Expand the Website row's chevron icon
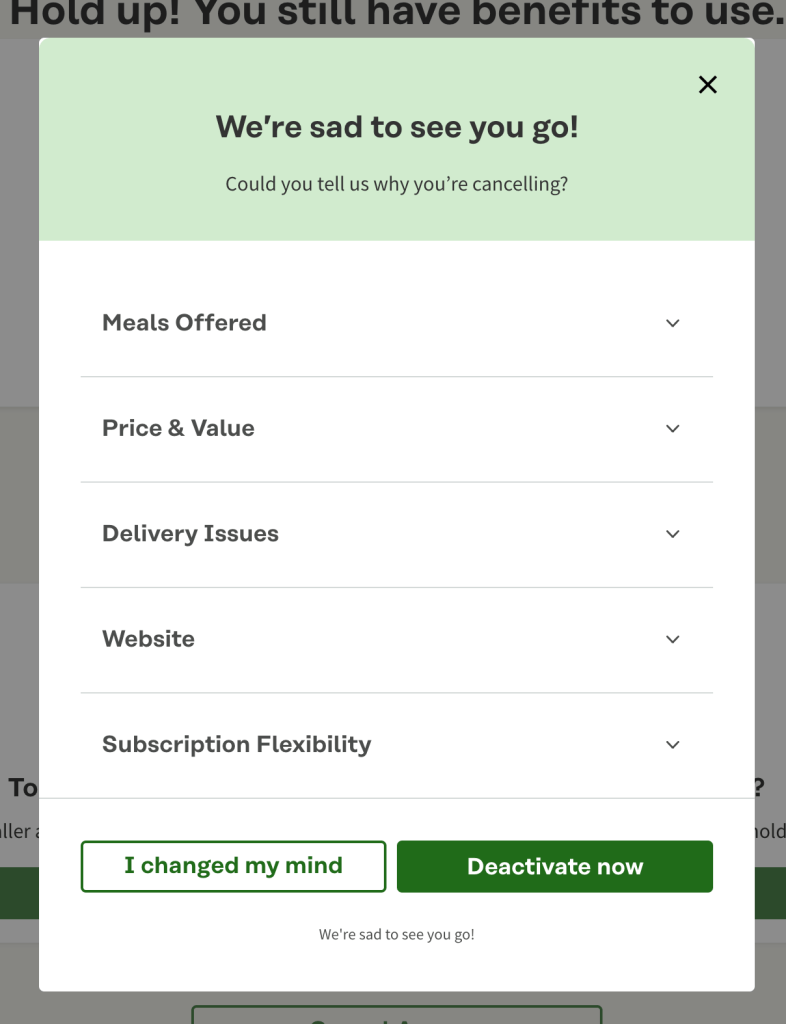786x1024 pixels. click(673, 639)
